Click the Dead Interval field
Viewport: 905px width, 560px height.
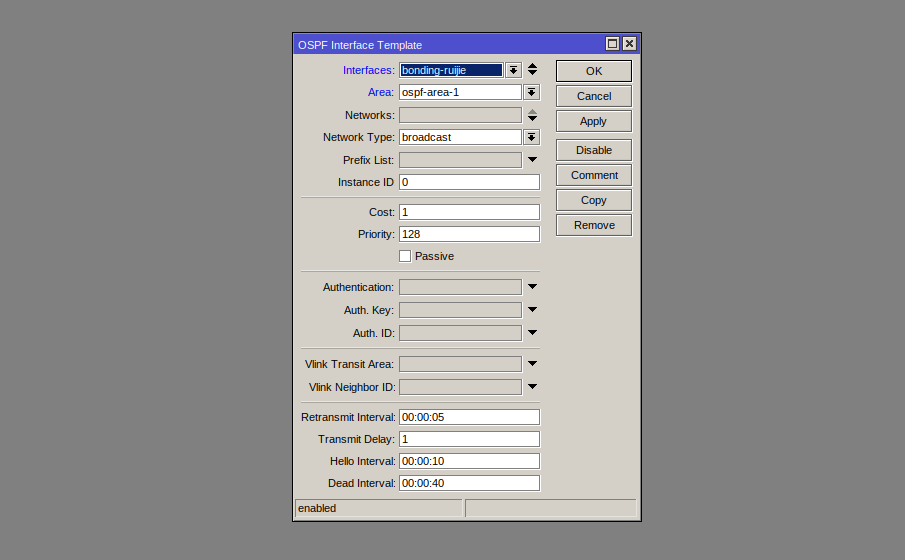click(x=469, y=483)
